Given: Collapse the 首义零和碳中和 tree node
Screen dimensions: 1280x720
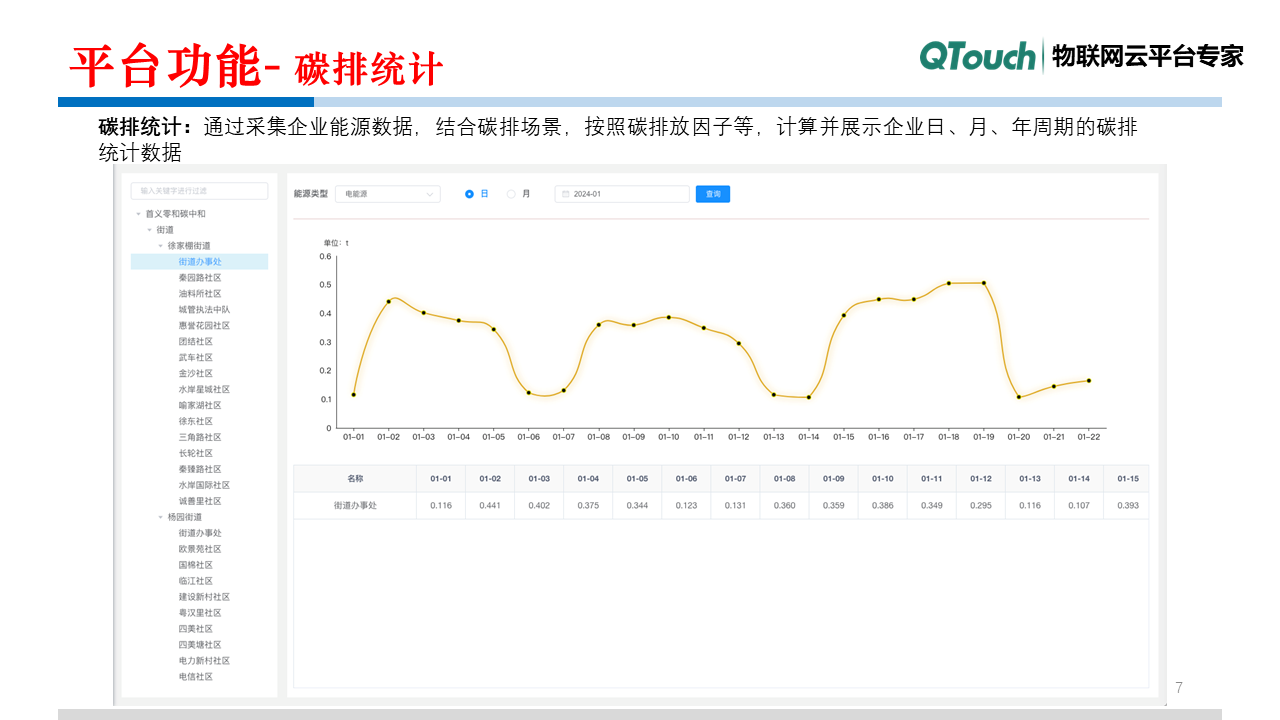Looking at the screenshot, I should 137,213.
